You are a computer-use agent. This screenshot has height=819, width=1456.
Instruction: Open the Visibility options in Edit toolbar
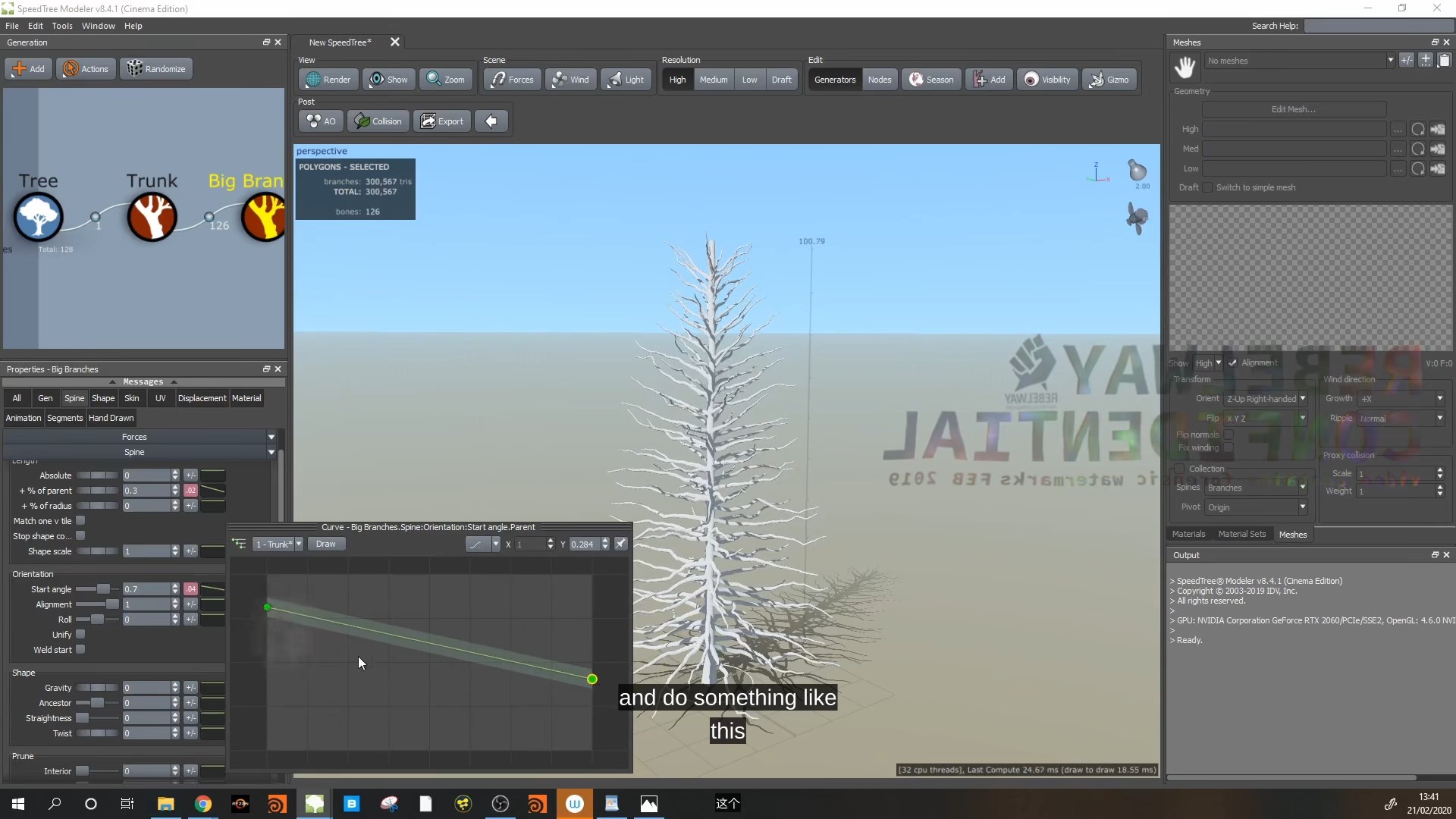(x=1047, y=79)
